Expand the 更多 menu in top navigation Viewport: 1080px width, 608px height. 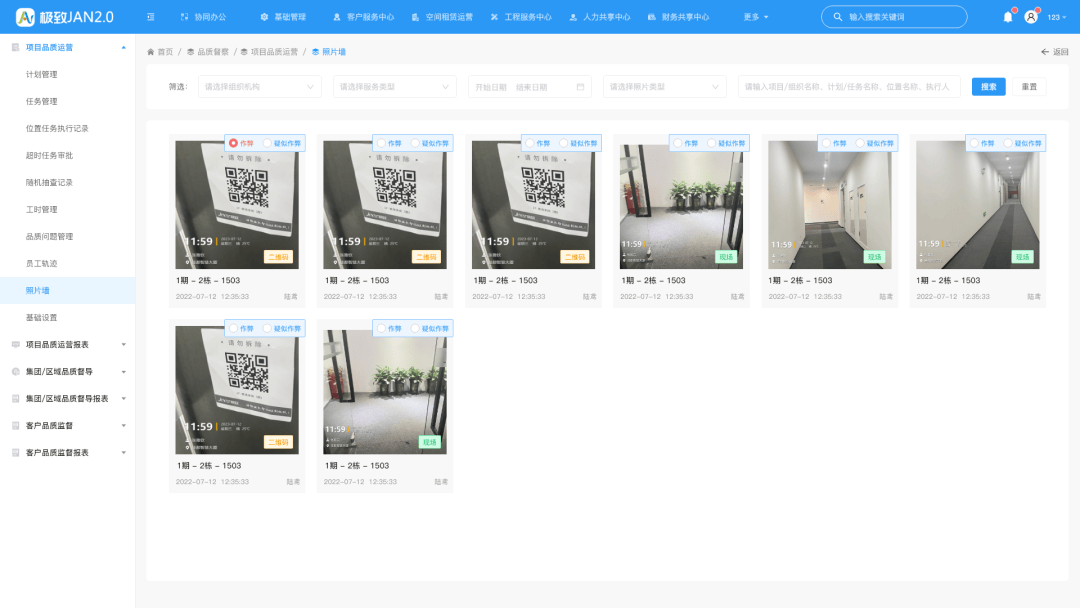click(756, 17)
